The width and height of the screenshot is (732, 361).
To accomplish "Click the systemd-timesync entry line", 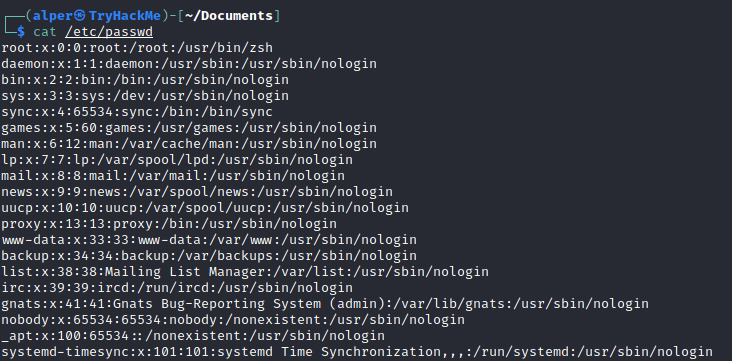I will [357, 352].
